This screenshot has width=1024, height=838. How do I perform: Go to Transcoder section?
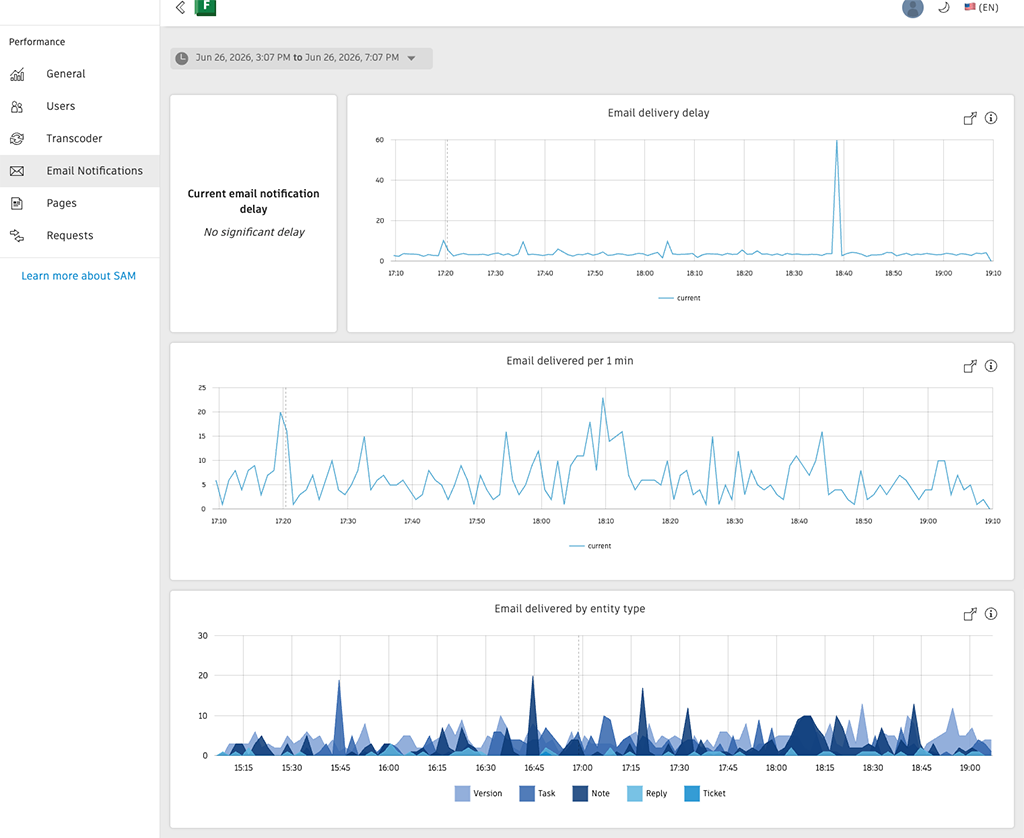click(x=74, y=138)
